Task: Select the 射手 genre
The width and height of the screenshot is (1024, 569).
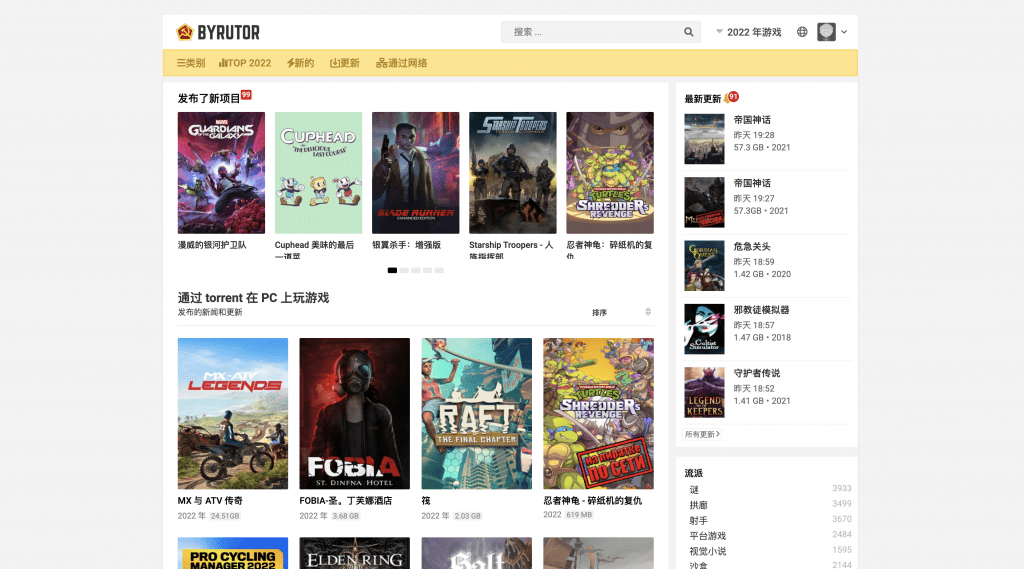Action: [x=698, y=521]
